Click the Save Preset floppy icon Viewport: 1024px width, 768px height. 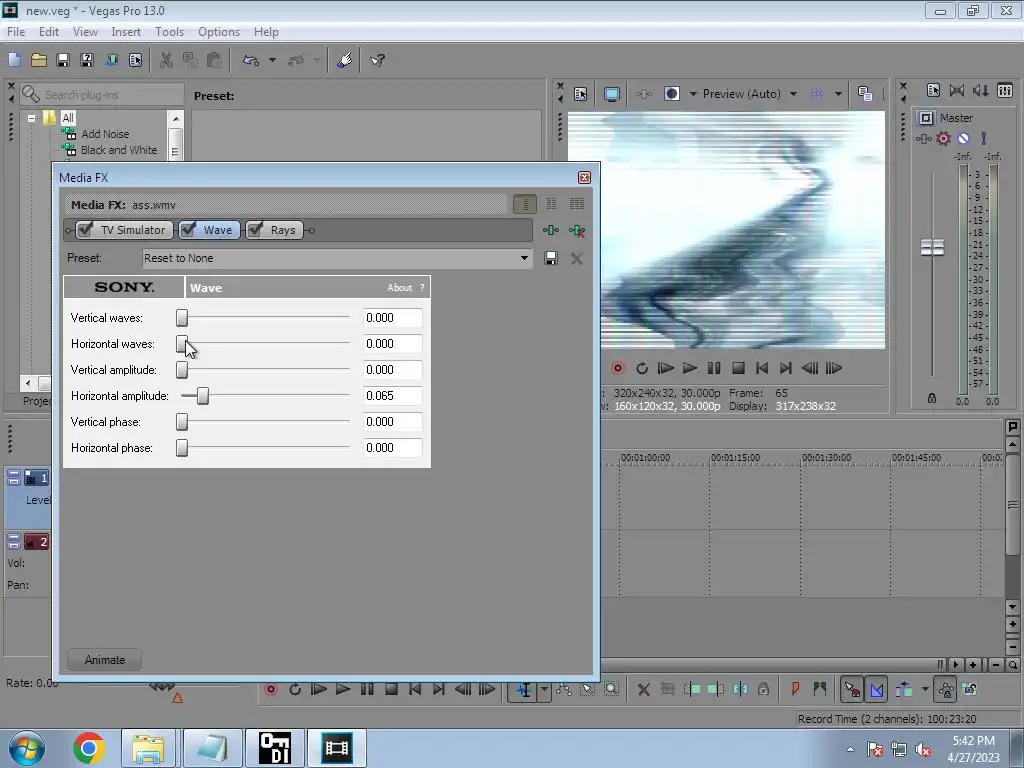551,258
